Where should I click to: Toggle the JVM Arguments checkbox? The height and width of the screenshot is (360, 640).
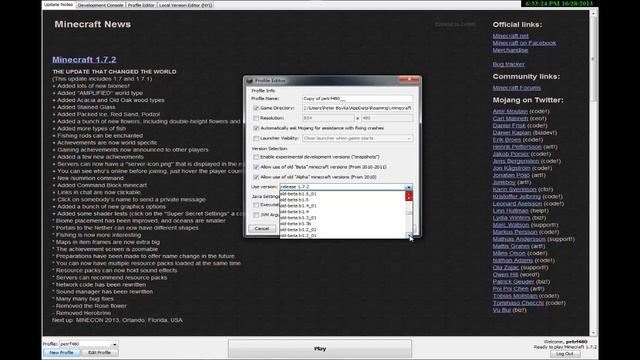pyautogui.click(x=256, y=215)
